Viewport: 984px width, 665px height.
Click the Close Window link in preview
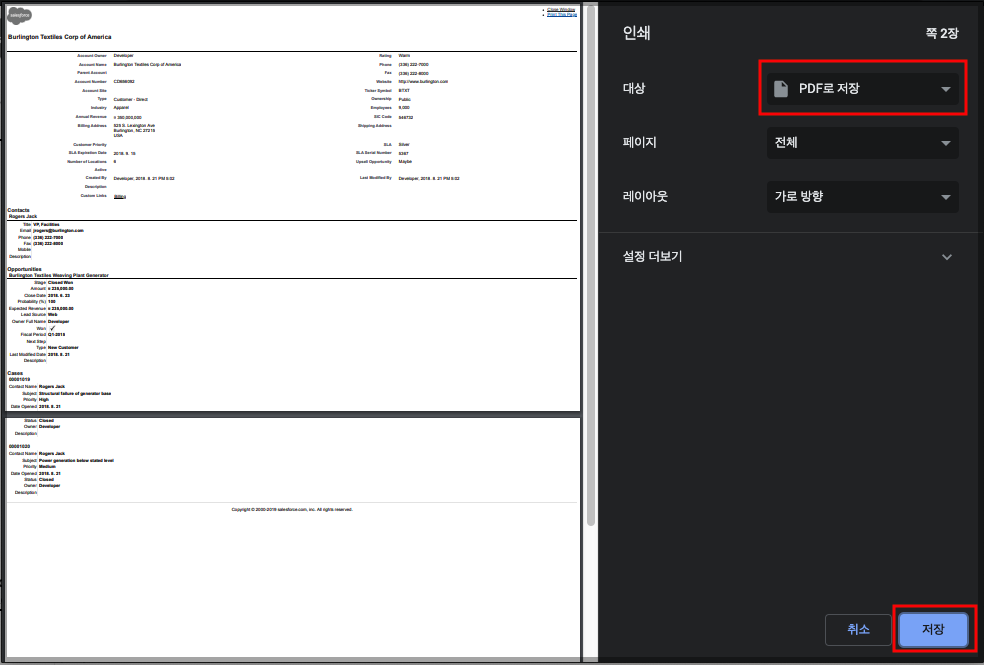click(561, 9)
